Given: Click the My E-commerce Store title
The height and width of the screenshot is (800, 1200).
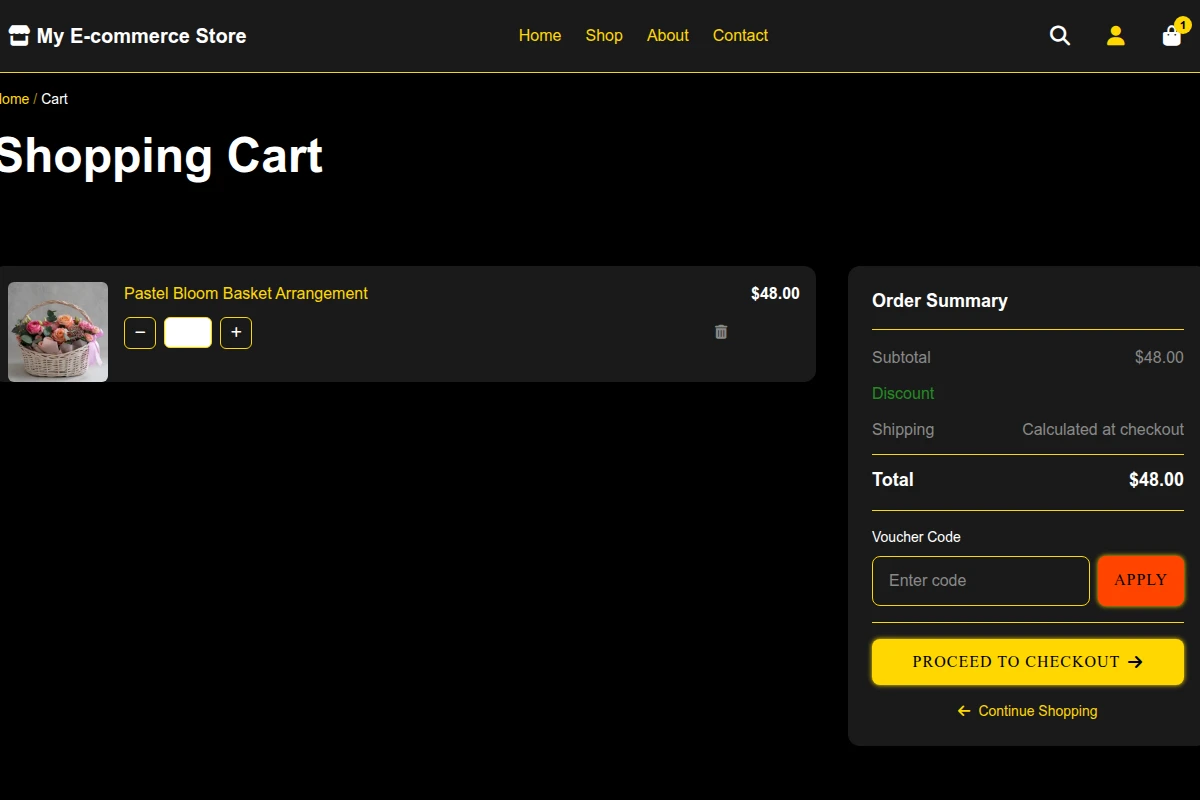Looking at the screenshot, I should pyautogui.click(x=141, y=36).
